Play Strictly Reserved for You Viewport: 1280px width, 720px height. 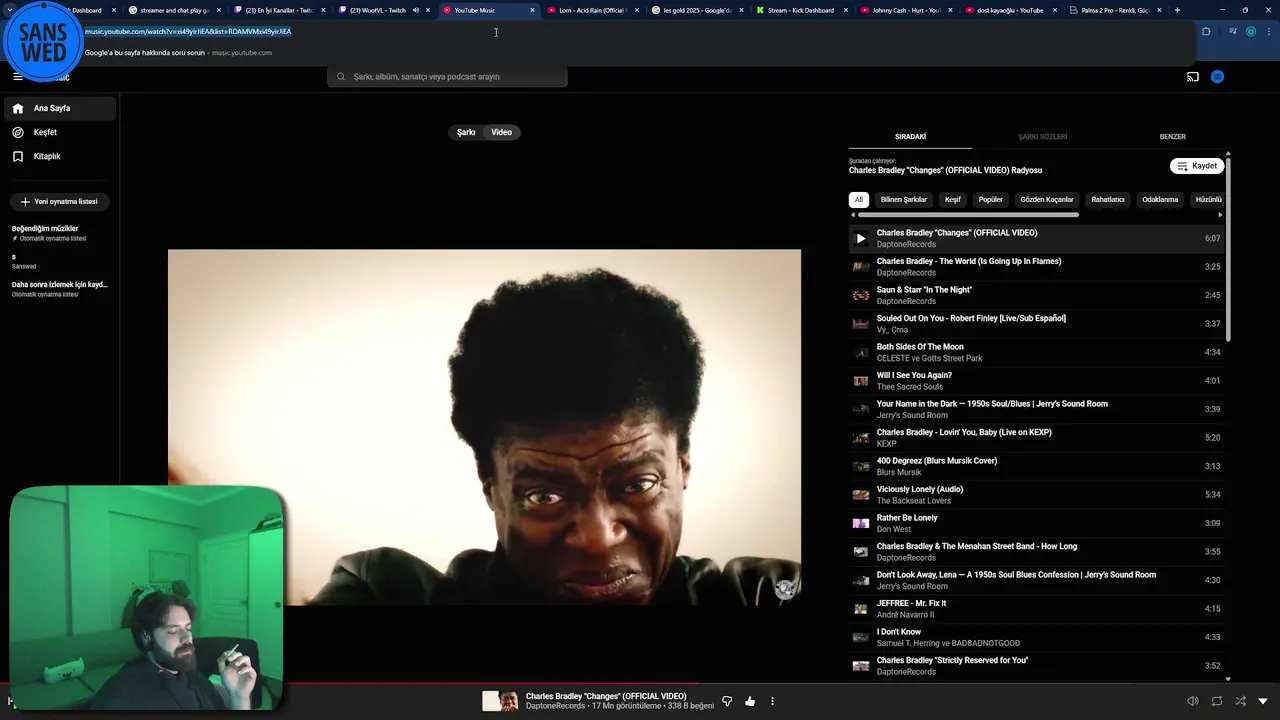tap(1036, 666)
